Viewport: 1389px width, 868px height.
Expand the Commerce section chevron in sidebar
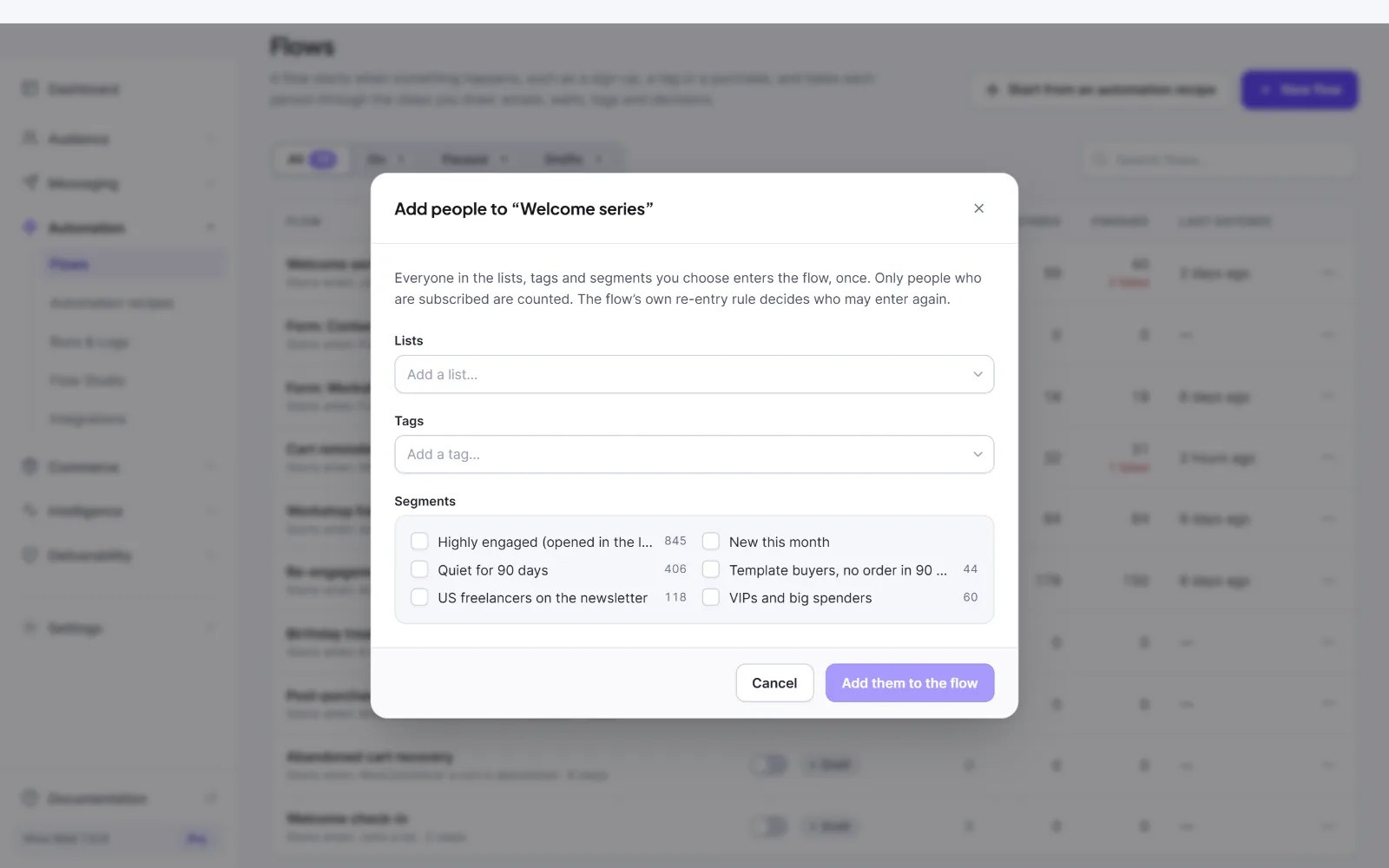[x=211, y=467]
